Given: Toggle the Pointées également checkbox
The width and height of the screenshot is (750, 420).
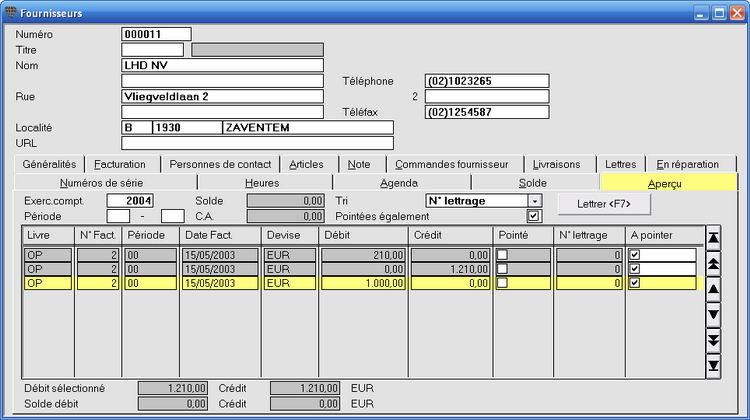Looking at the screenshot, I should tap(533, 216).
